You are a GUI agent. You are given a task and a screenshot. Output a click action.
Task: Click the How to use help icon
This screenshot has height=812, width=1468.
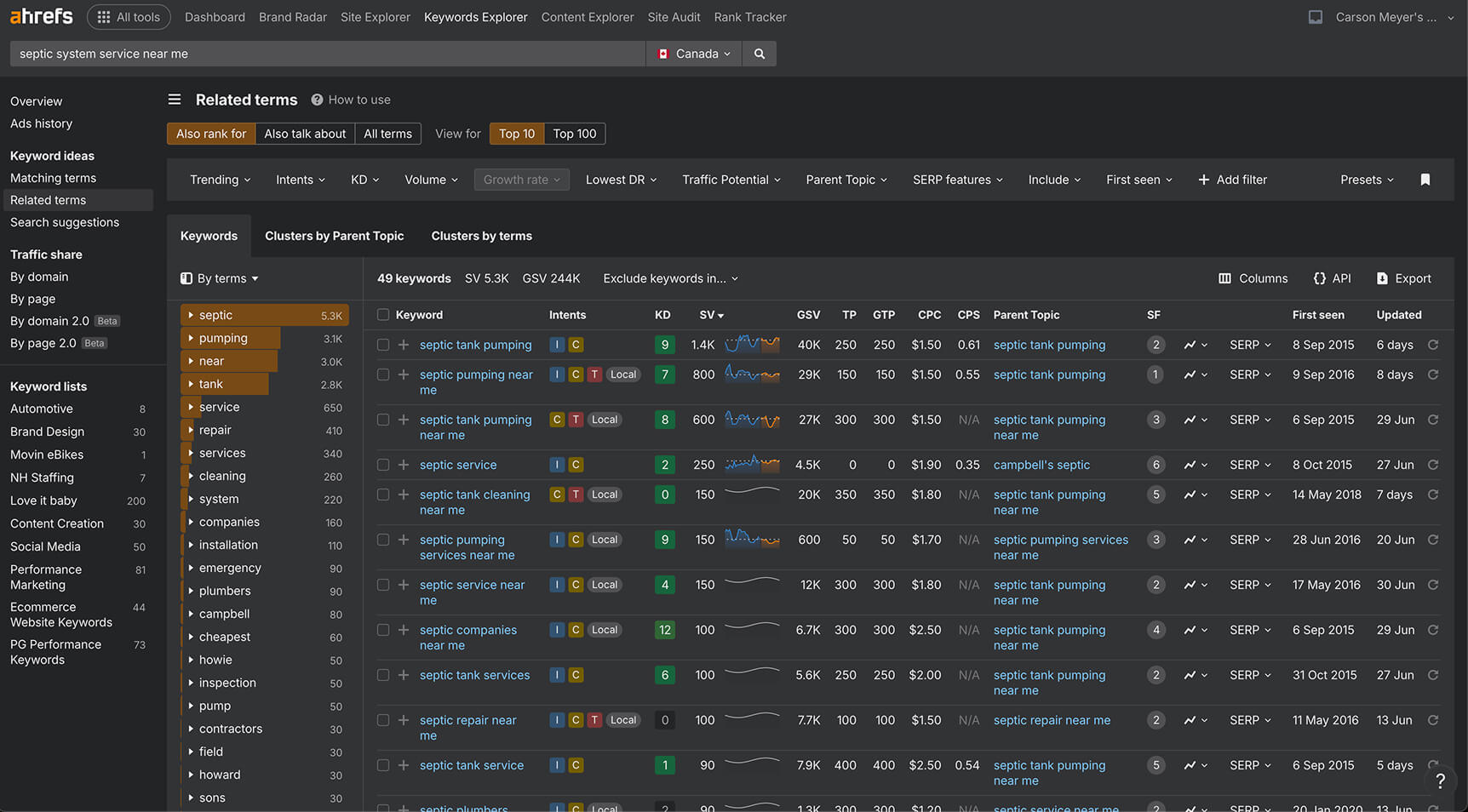(x=317, y=100)
